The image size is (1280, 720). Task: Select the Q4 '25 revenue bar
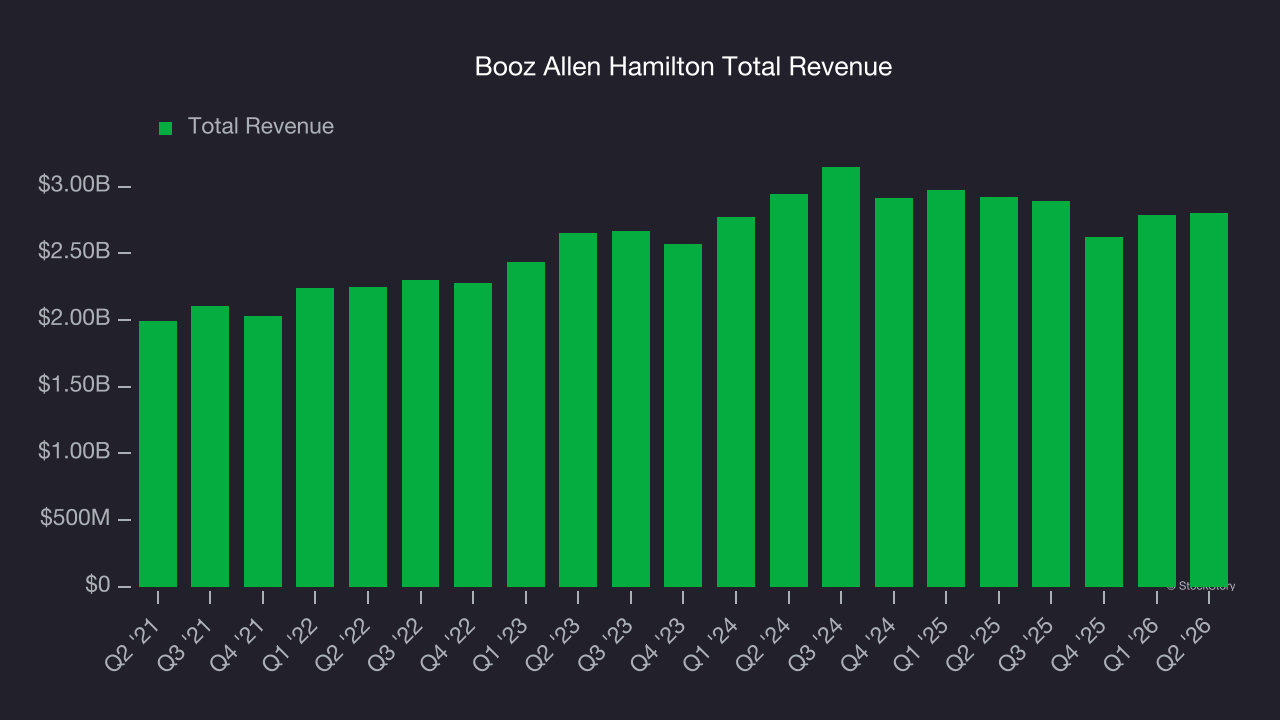pos(1104,412)
